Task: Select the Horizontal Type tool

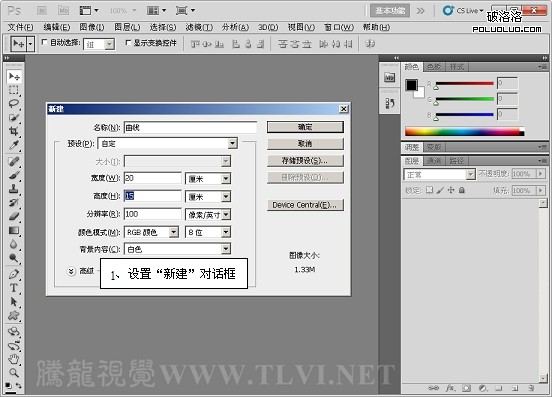Action: [x=14, y=288]
